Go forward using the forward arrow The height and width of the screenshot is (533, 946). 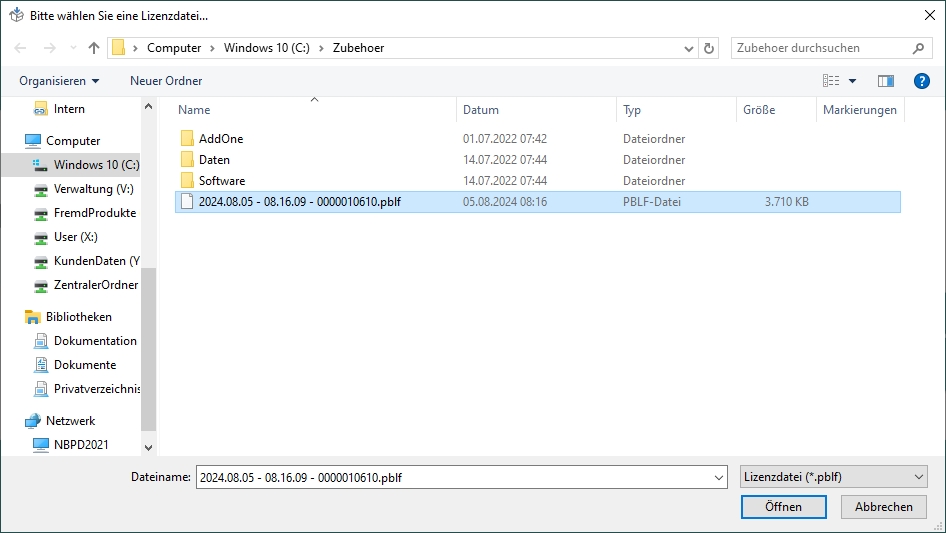point(49,48)
